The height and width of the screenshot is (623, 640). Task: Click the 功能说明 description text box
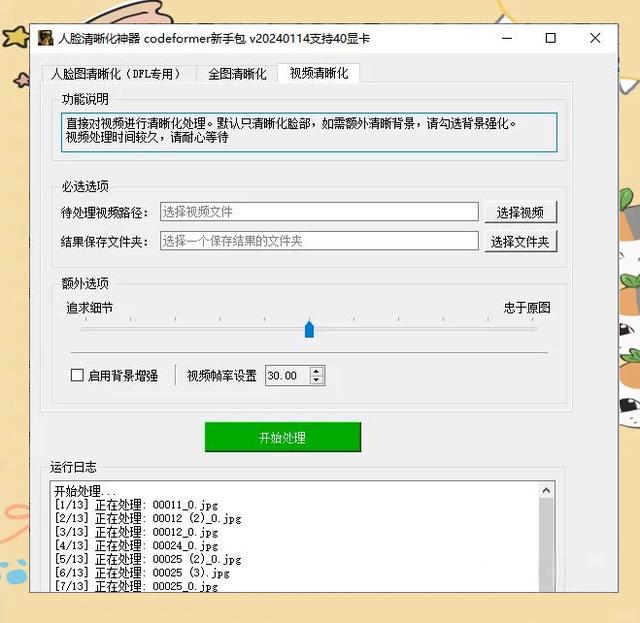[x=309, y=132]
